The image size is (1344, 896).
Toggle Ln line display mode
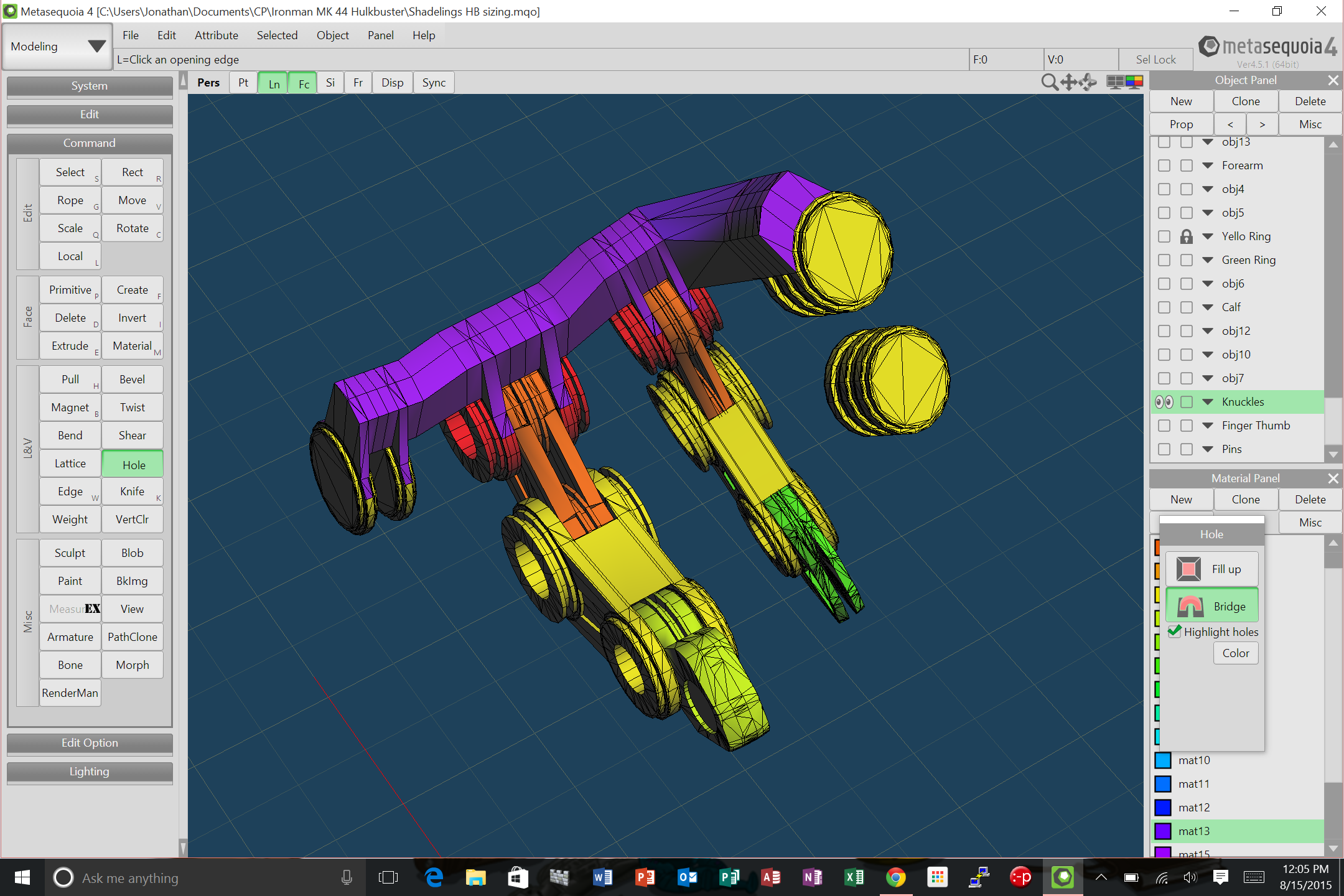coord(274,83)
